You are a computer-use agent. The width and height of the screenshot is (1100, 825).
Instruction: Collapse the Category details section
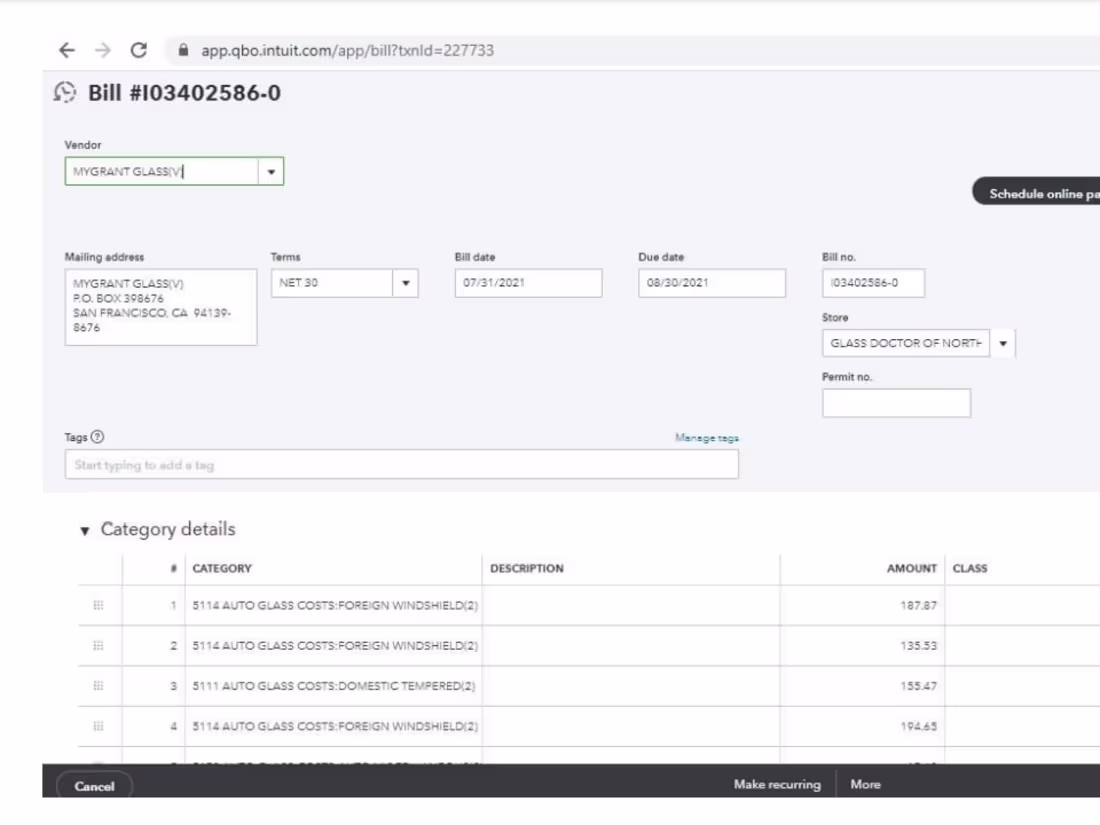pos(85,530)
